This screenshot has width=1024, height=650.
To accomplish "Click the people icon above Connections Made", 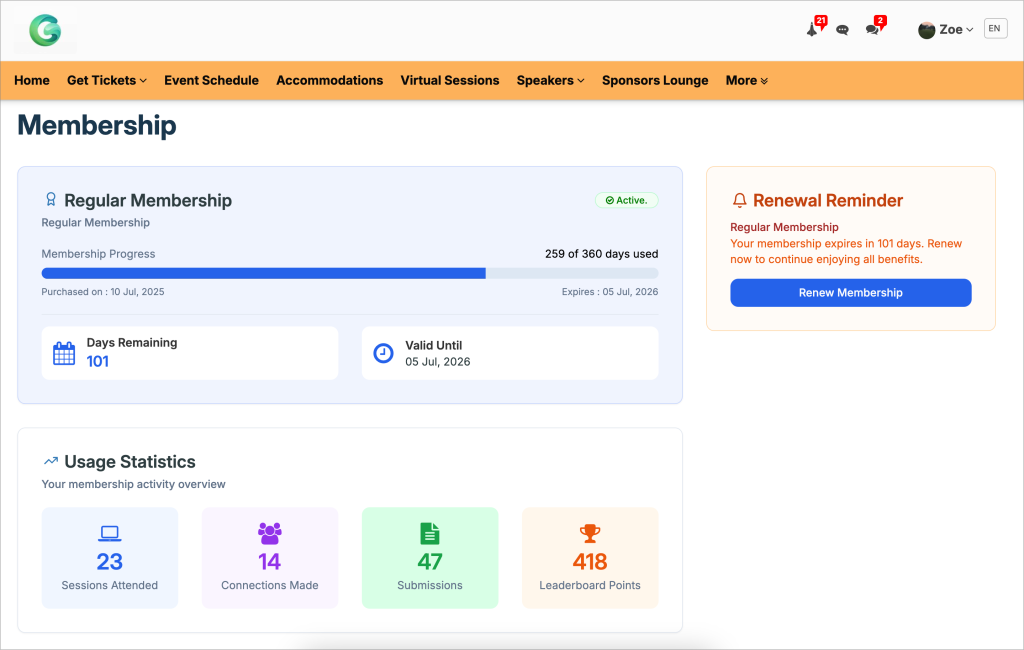I will point(270,533).
